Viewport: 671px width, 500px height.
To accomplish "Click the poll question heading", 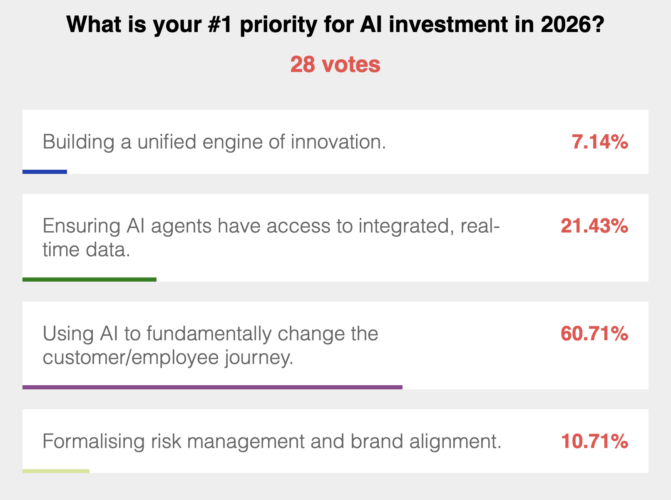I will [335, 24].
